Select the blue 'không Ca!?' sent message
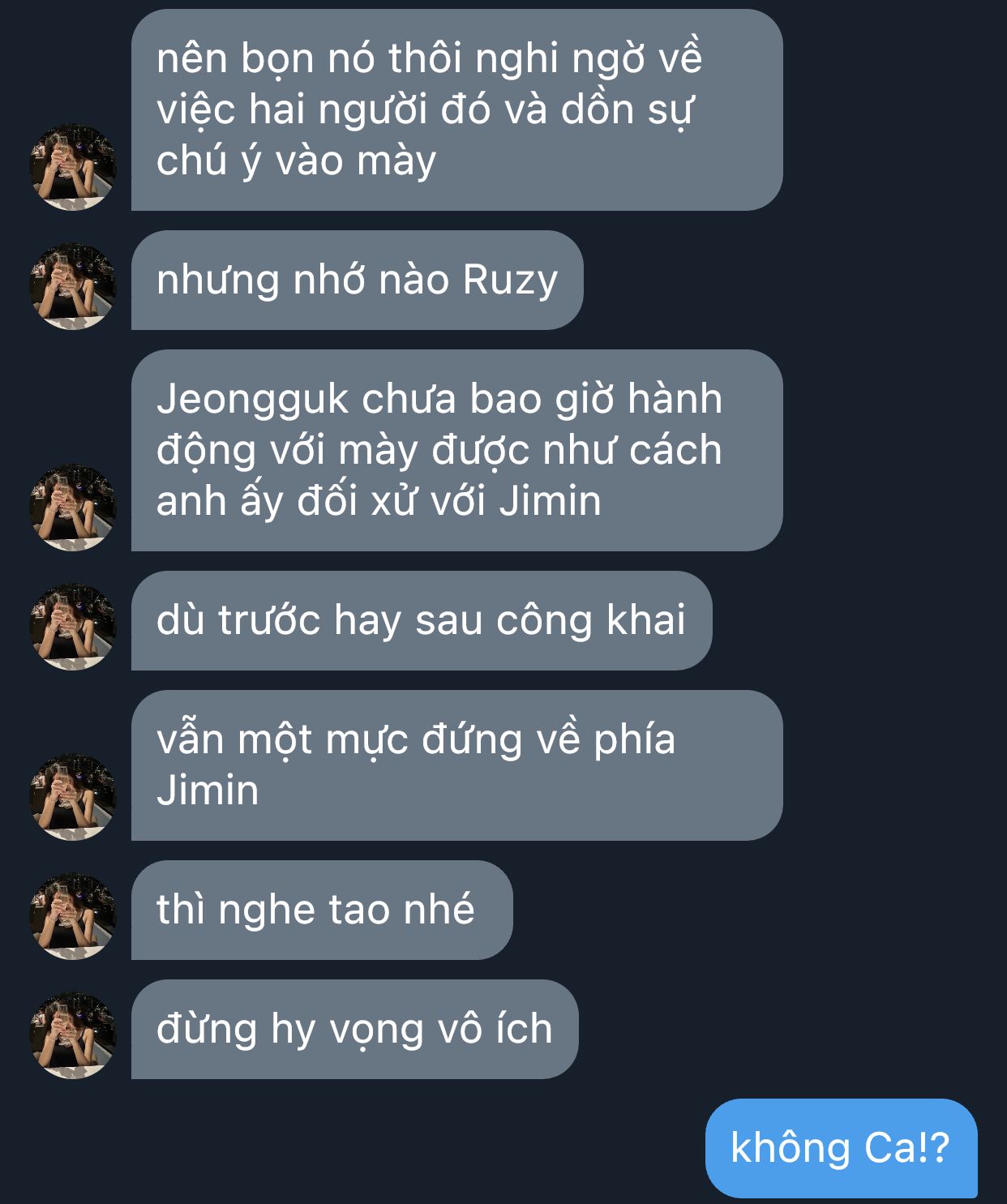This screenshot has width=1007, height=1204. [x=841, y=1148]
